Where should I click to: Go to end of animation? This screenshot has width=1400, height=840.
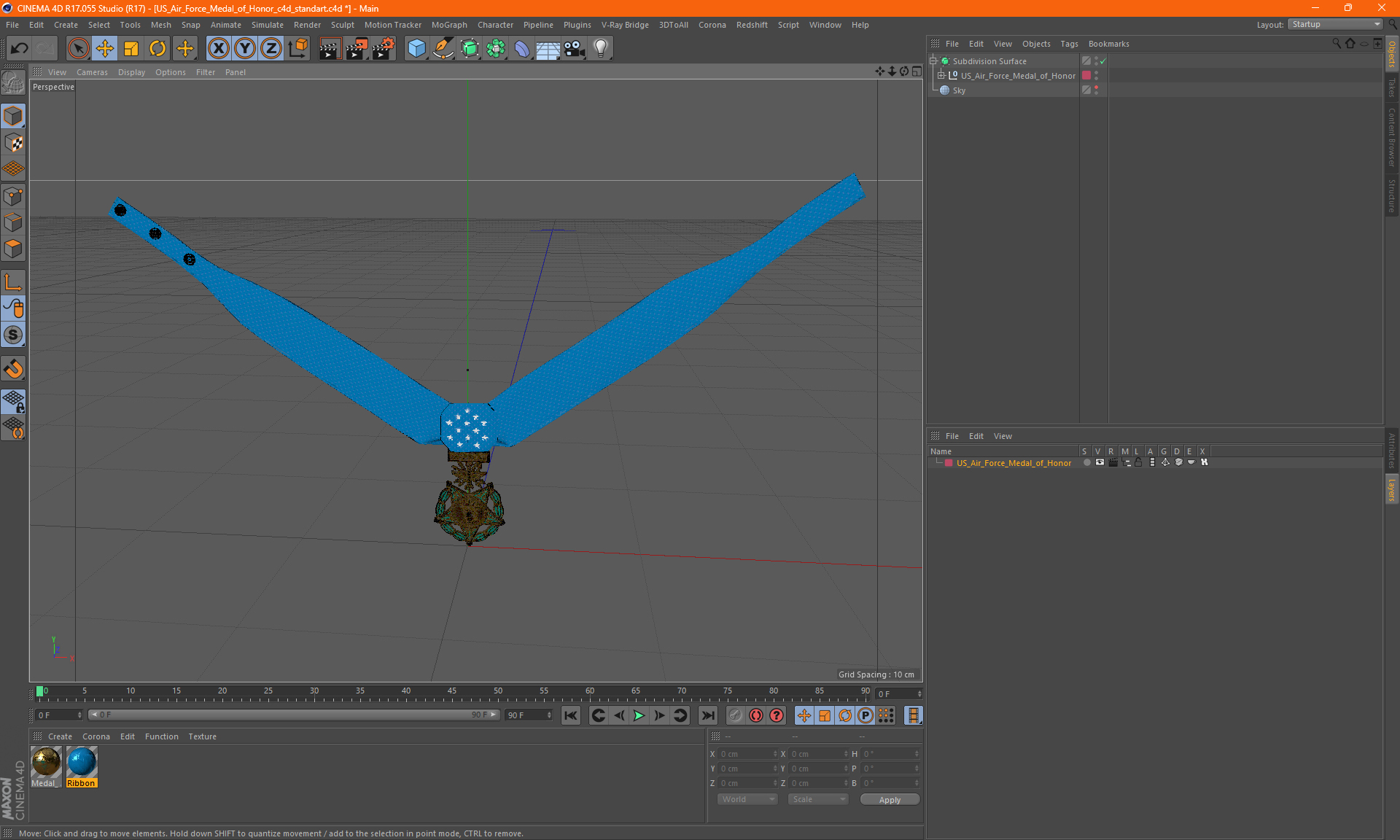[707, 715]
